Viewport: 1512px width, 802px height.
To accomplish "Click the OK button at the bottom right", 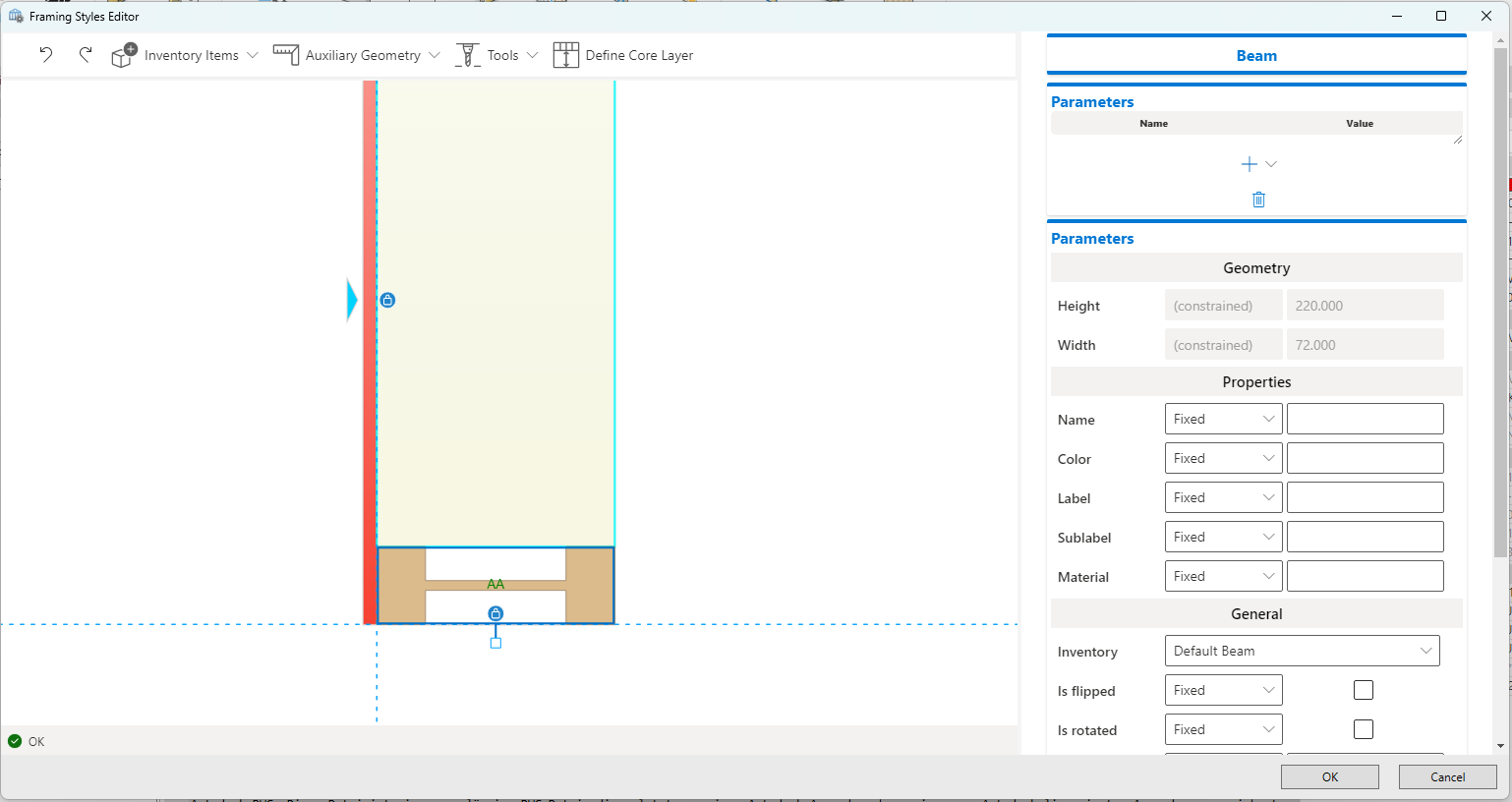I will coord(1330,776).
